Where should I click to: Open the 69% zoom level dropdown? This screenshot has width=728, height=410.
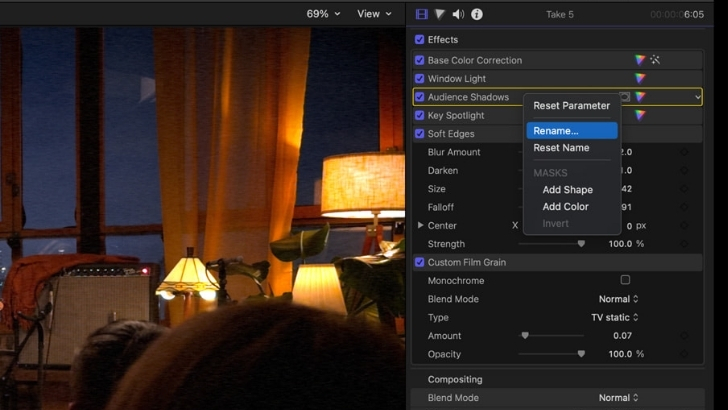click(323, 14)
